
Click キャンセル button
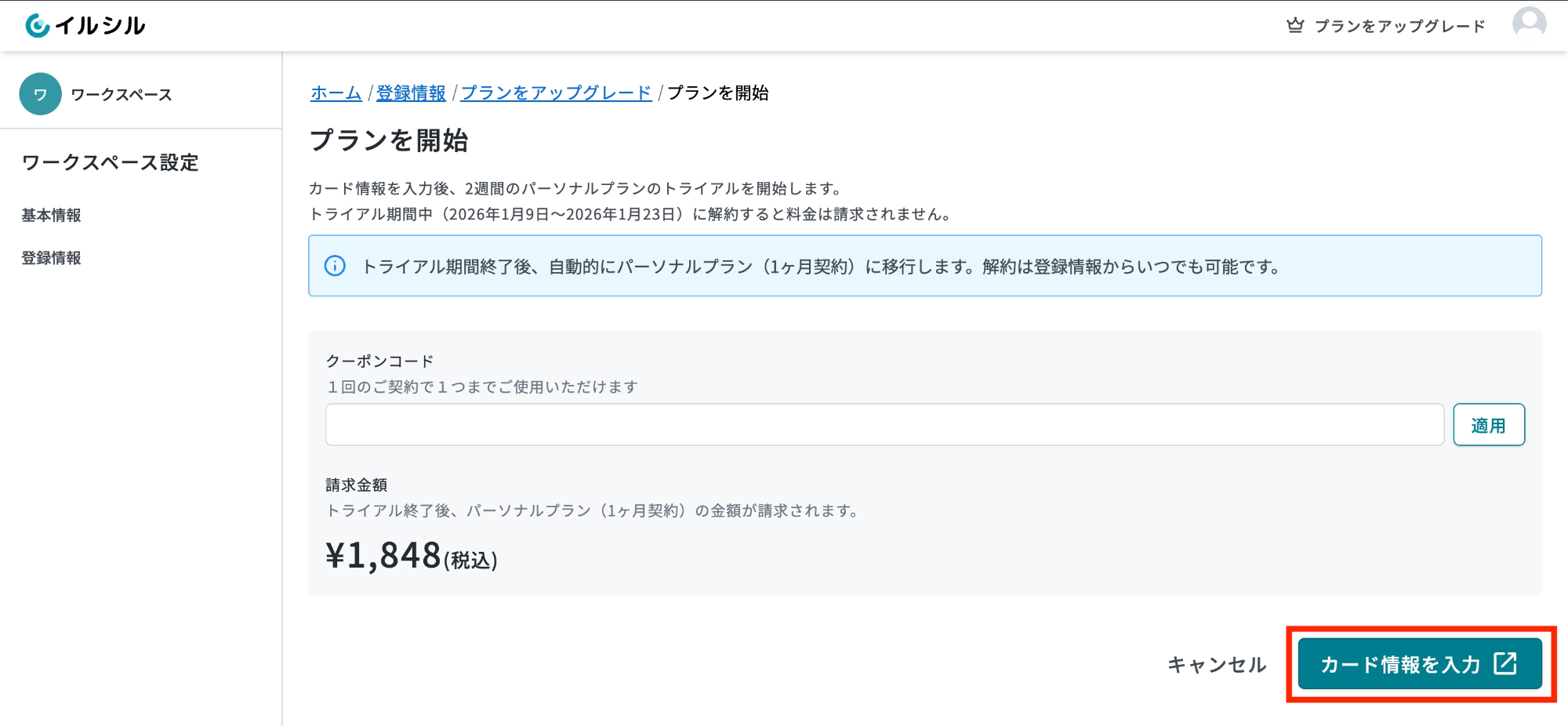[x=1217, y=665]
